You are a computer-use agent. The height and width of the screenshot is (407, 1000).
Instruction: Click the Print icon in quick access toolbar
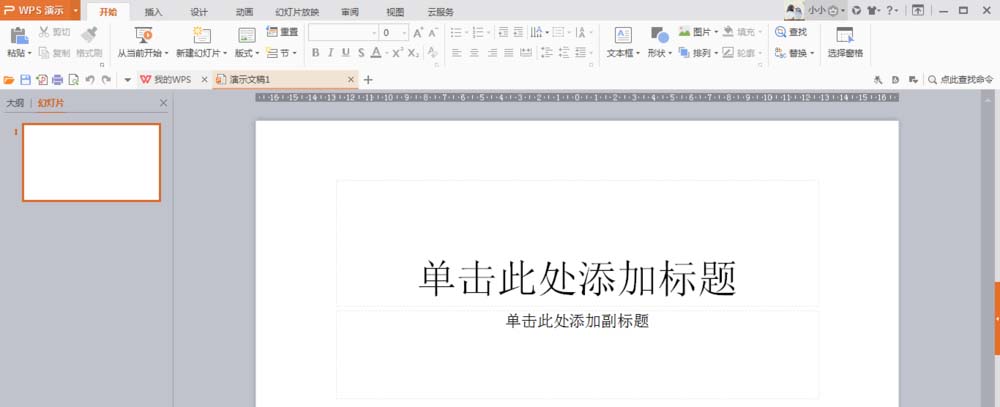pos(57,79)
